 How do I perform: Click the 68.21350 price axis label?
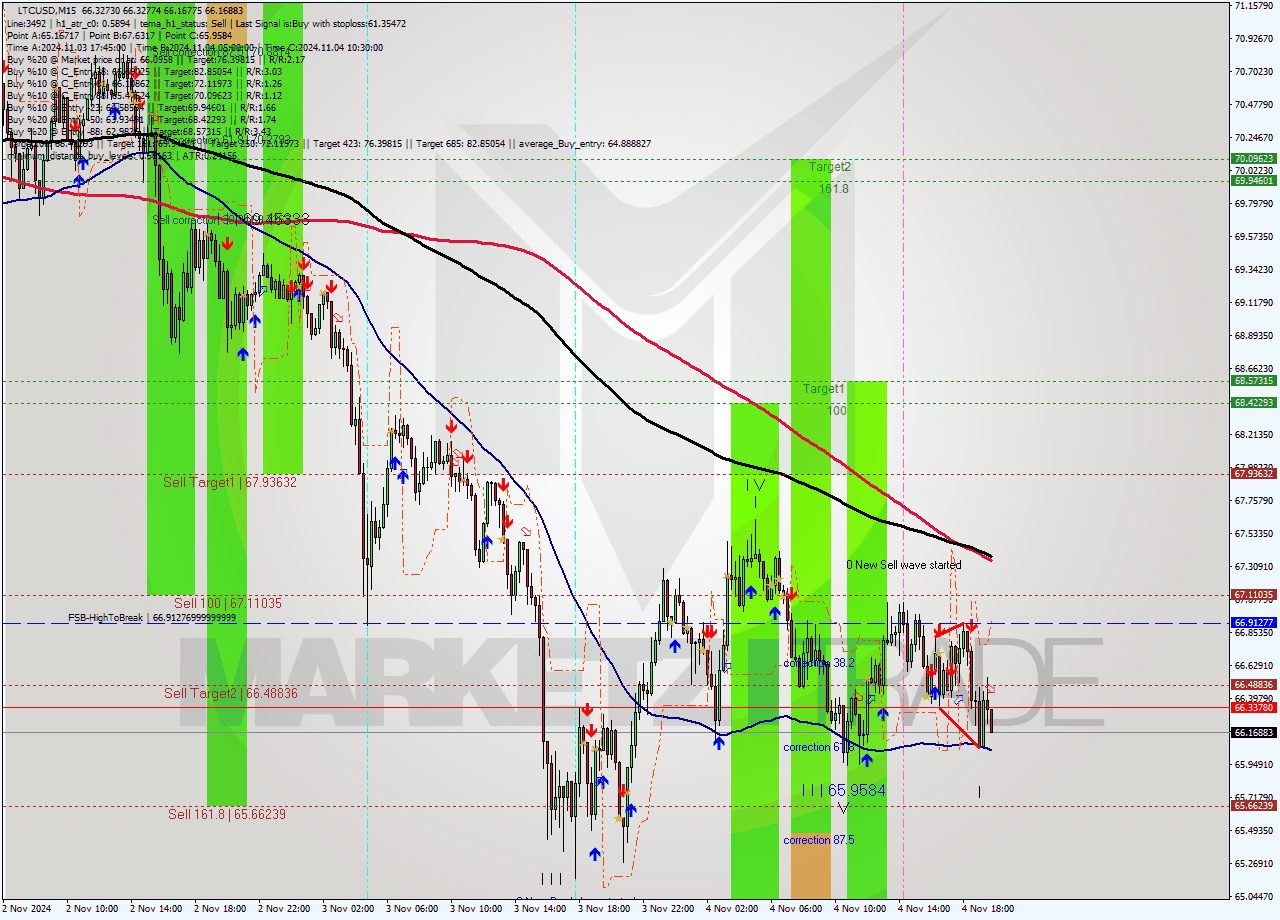tap(1253, 434)
